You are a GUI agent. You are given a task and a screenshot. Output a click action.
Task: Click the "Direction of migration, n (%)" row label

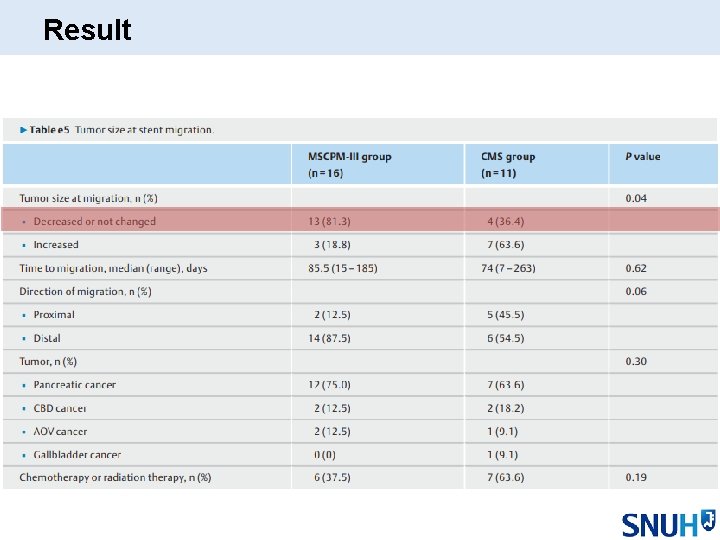pyautogui.click(x=85, y=292)
